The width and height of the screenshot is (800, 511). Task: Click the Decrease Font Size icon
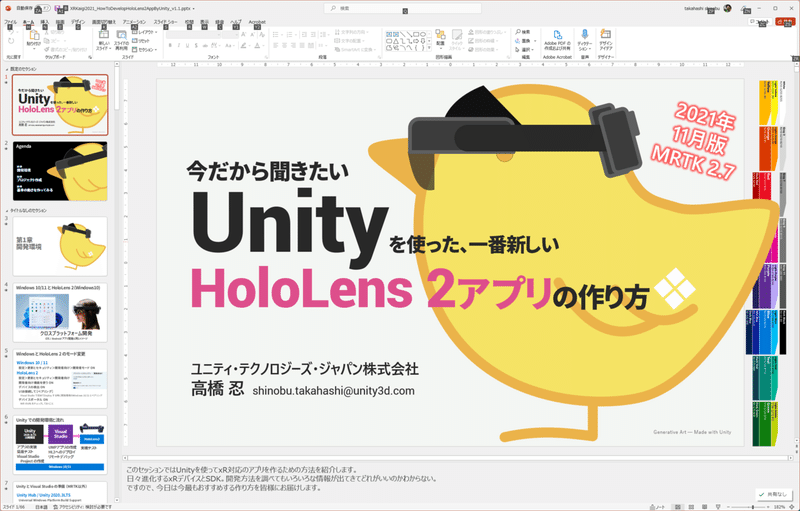tap(252, 35)
